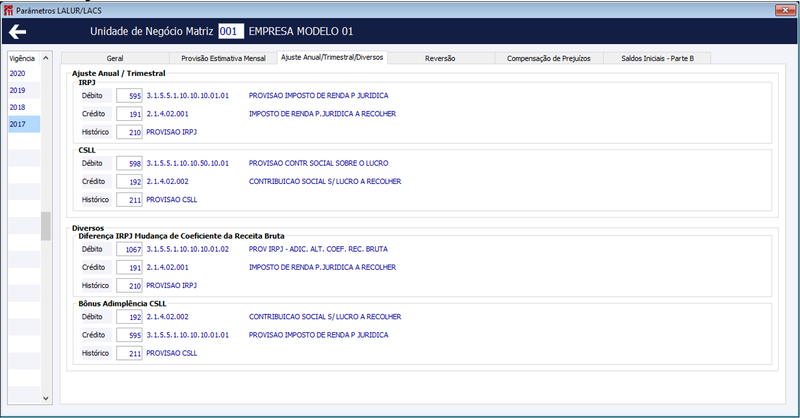The height and width of the screenshot is (418, 800).
Task: Open Saldos Iniciais - Parte B tab
Action: (658, 58)
